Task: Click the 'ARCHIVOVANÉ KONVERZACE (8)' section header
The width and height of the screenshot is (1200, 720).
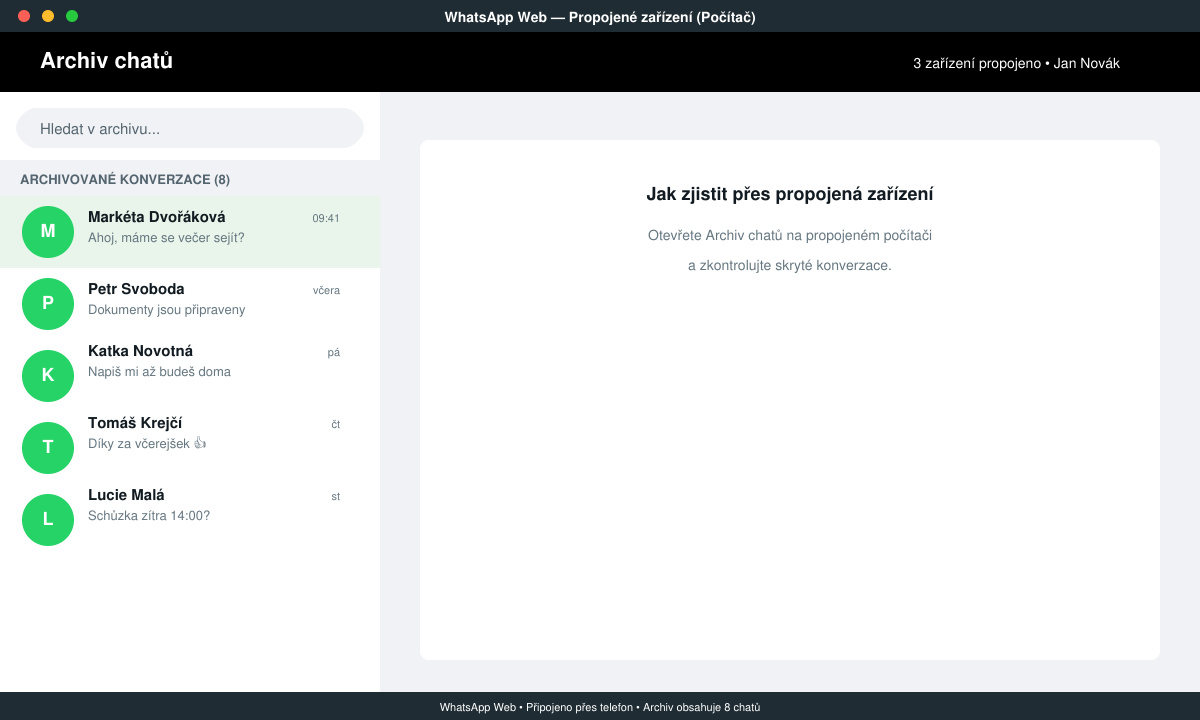Action: coord(125,180)
